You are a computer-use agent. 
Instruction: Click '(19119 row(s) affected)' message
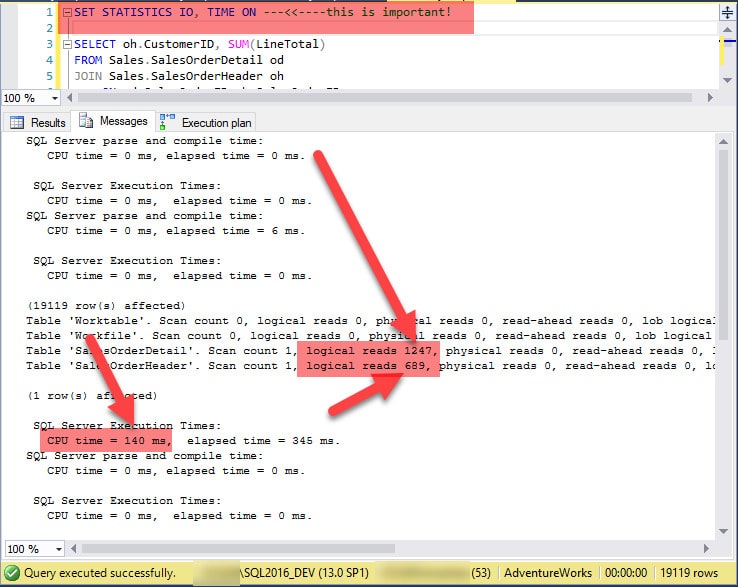pyautogui.click(x=106, y=306)
